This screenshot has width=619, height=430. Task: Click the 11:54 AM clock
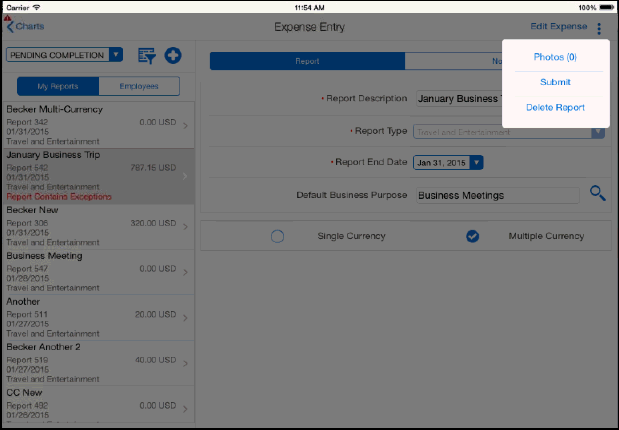(310, 8)
